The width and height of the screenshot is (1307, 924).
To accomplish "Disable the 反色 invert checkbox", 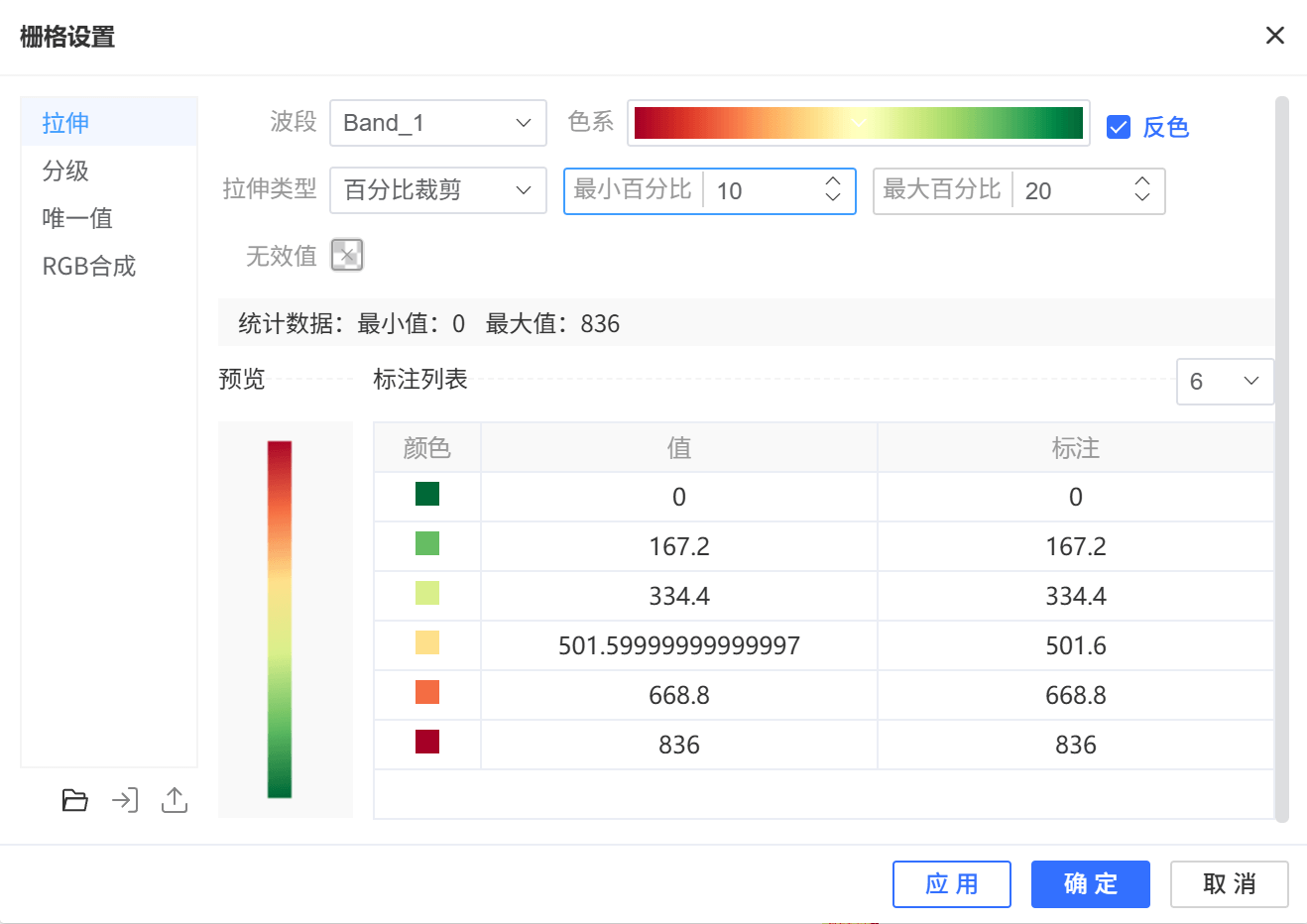I will (x=1120, y=127).
